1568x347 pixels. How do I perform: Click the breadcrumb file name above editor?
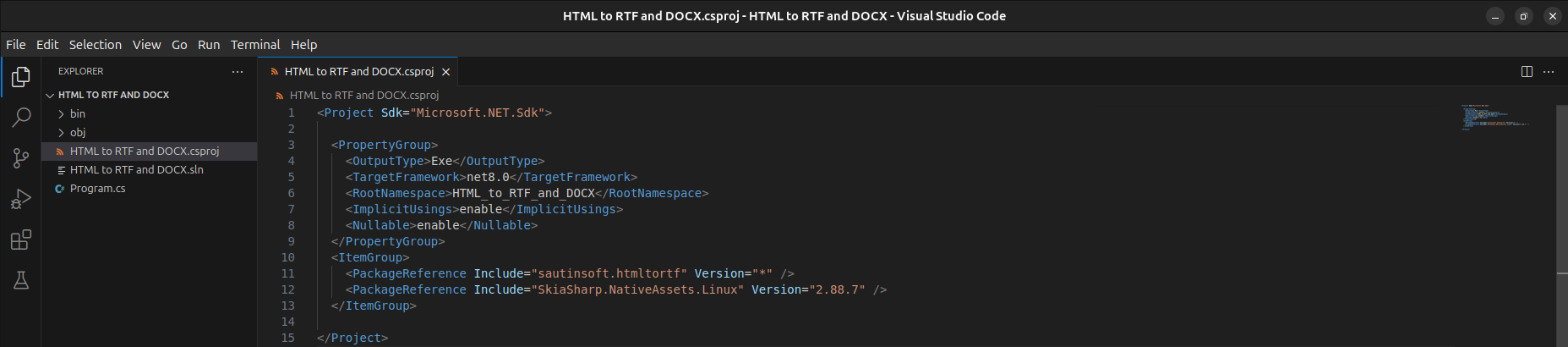click(363, 95)
